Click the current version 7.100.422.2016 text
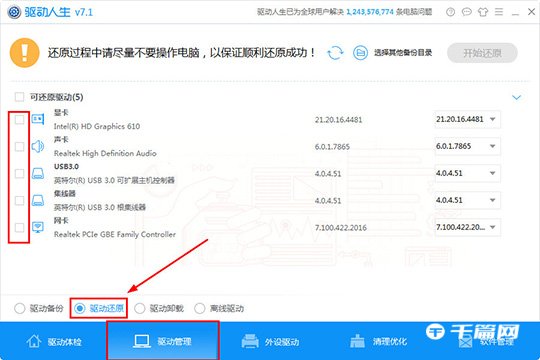540x360 pixels. (341, 228)
